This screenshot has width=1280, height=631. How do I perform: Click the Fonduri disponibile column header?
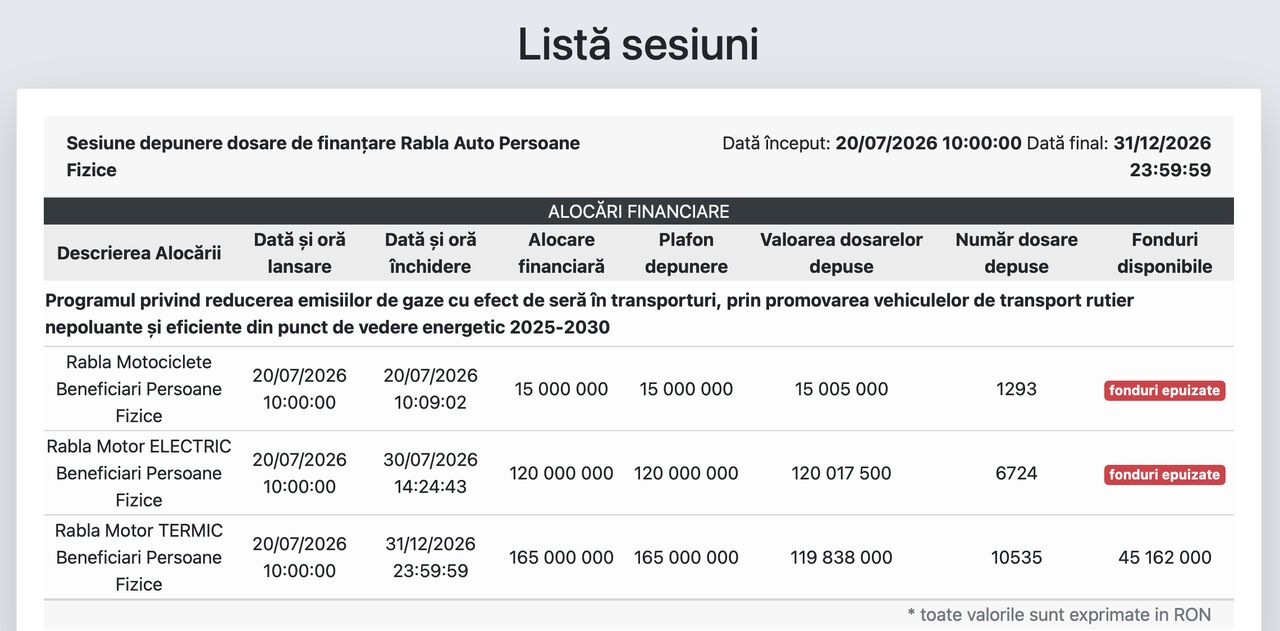pyautogui.click(x=1165, y=253)
